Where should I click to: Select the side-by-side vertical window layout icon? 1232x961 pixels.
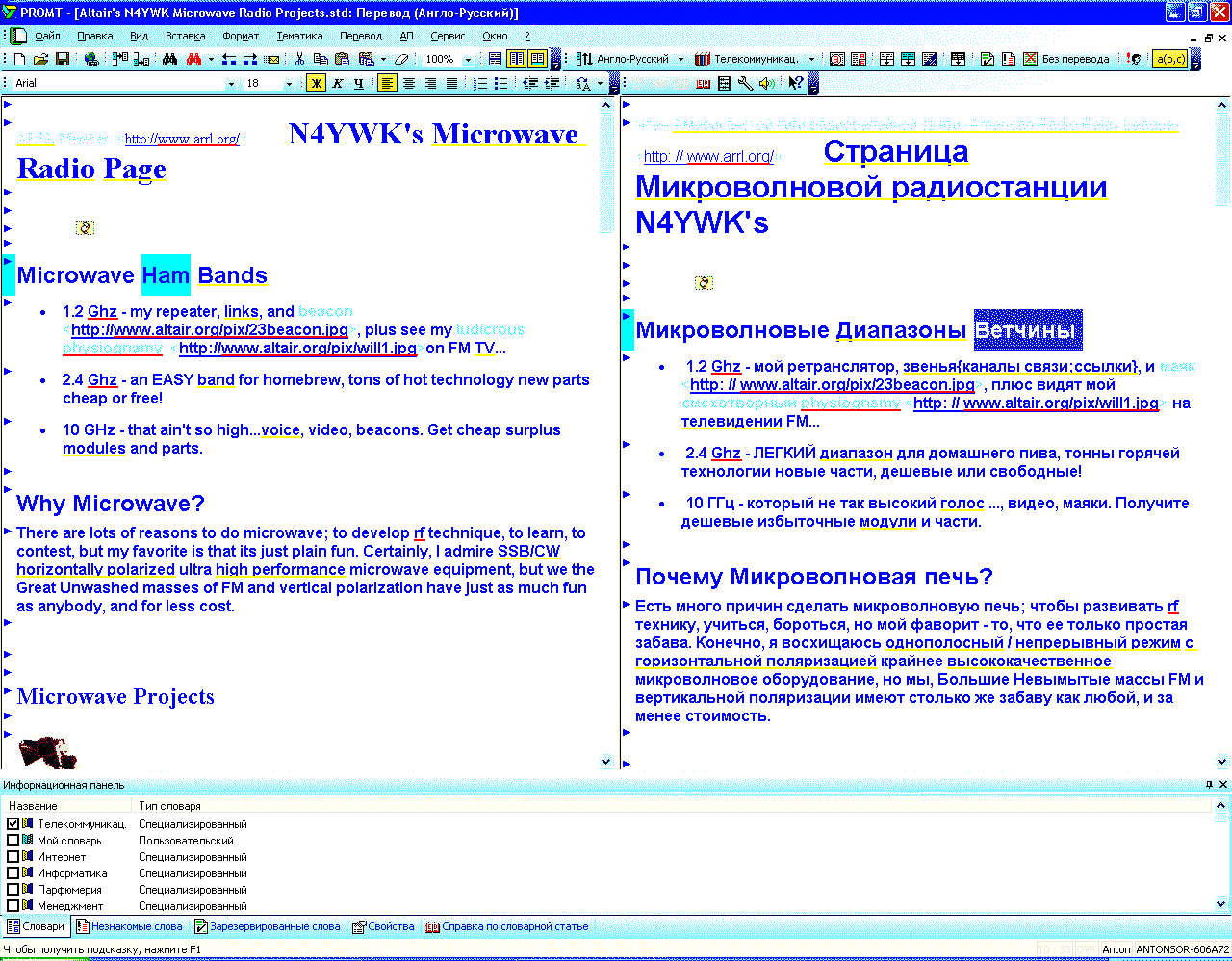click(517, 59)
